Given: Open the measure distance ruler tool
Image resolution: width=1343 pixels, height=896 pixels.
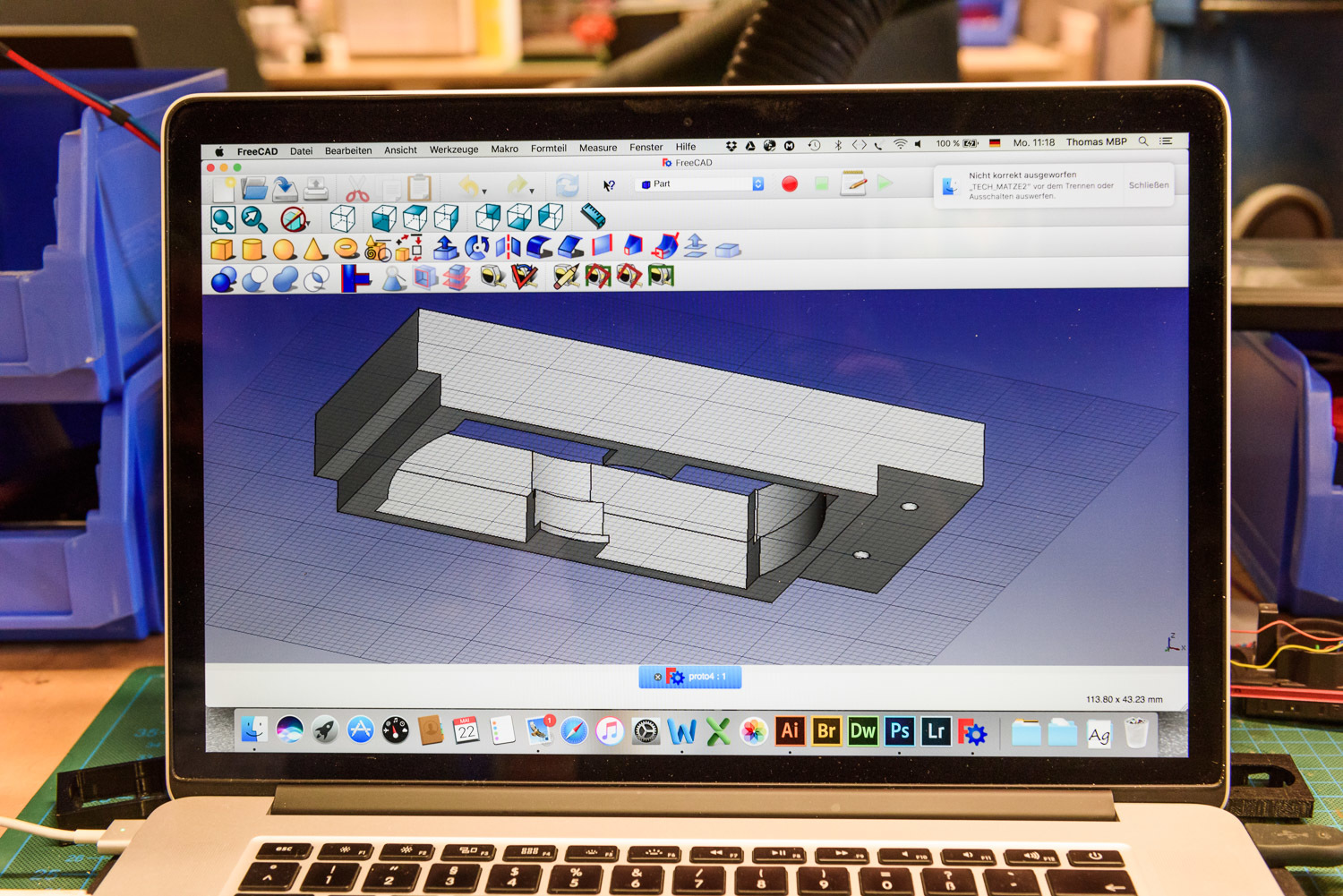Looking at the screenshot, I should point(593,215).
